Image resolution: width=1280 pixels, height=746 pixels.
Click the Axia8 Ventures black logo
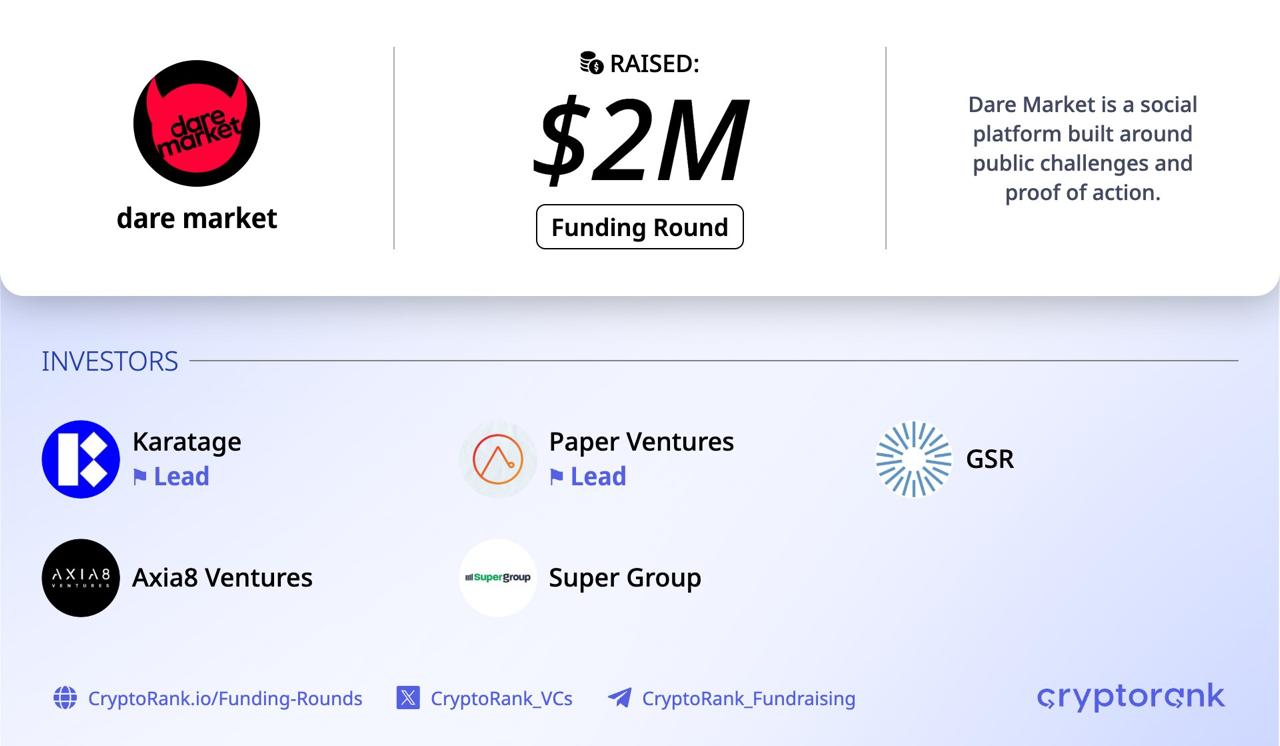point(81,577)
